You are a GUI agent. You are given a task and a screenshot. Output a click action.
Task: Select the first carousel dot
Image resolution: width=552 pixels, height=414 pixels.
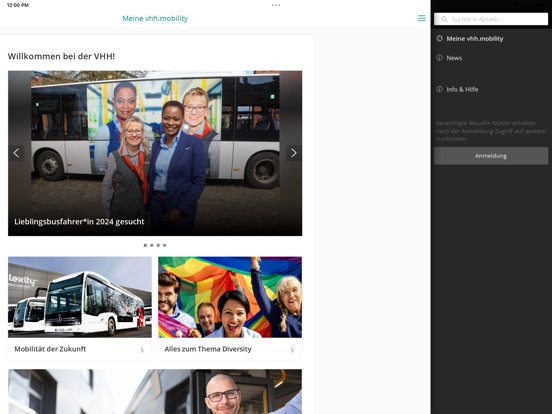pyautogui.click(x=145, y=245)
